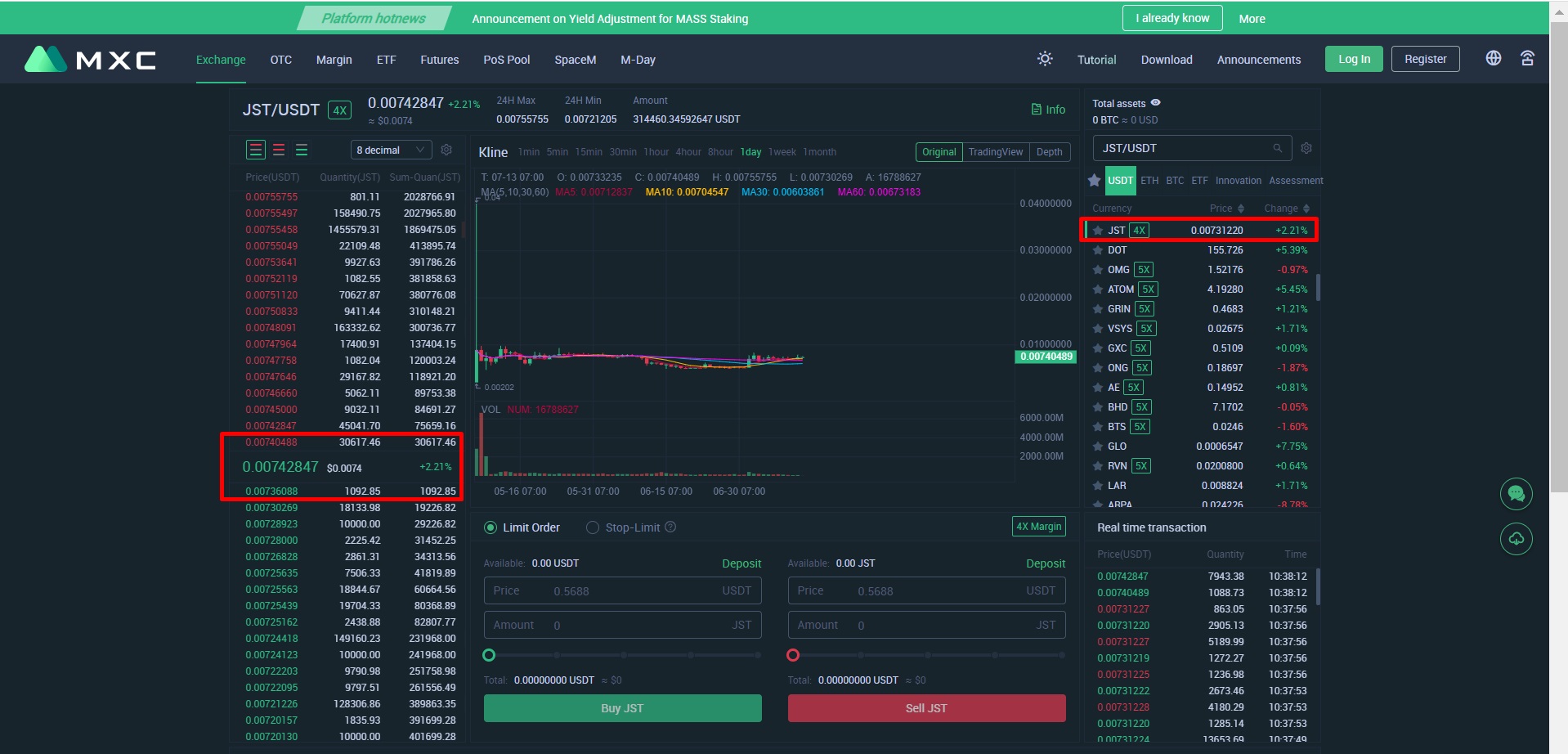Select the Stop-Limit radio button
This screenshot has height=754, width=1568.
pos(593,527)
